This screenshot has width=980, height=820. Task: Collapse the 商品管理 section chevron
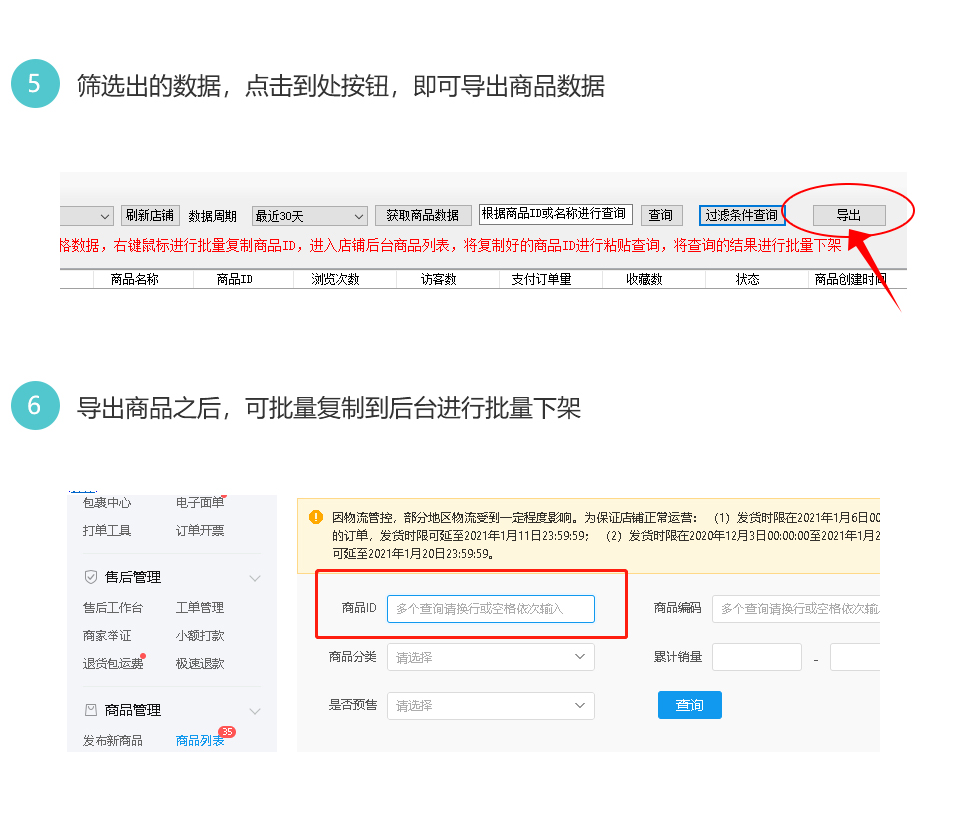pos(255,711)
